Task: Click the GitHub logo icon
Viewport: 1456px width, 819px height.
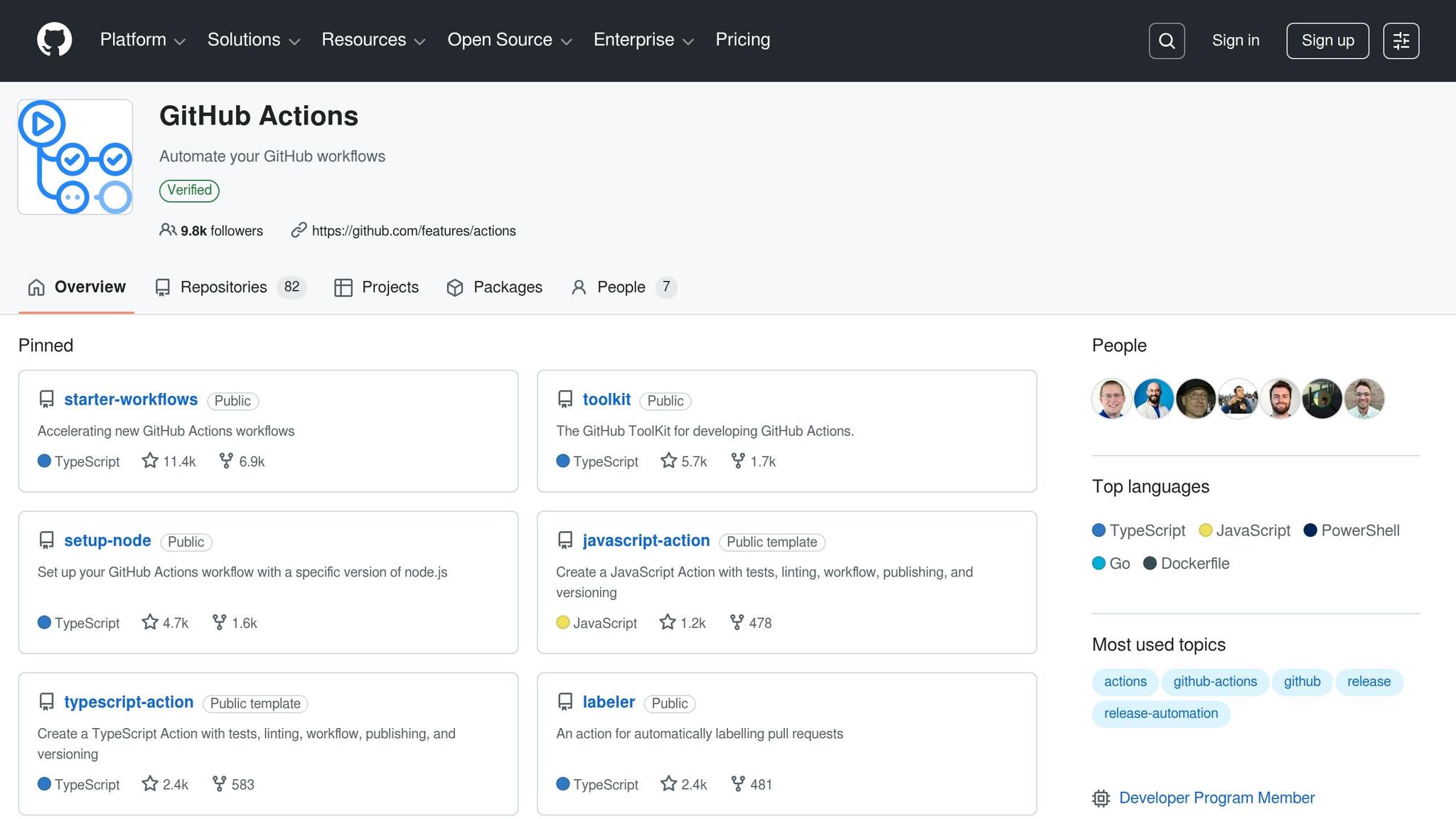Action: coord(53,40)
